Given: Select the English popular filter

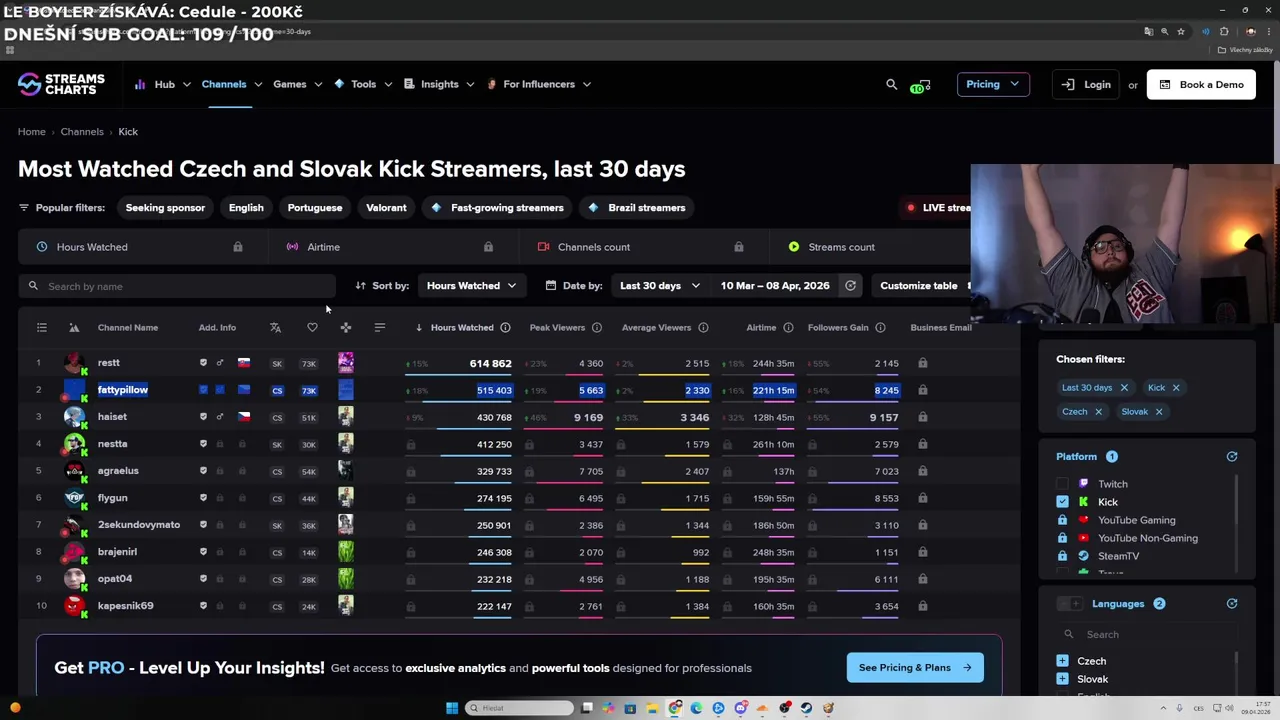Looking at the screenshot, I should [x=246, y=208].
